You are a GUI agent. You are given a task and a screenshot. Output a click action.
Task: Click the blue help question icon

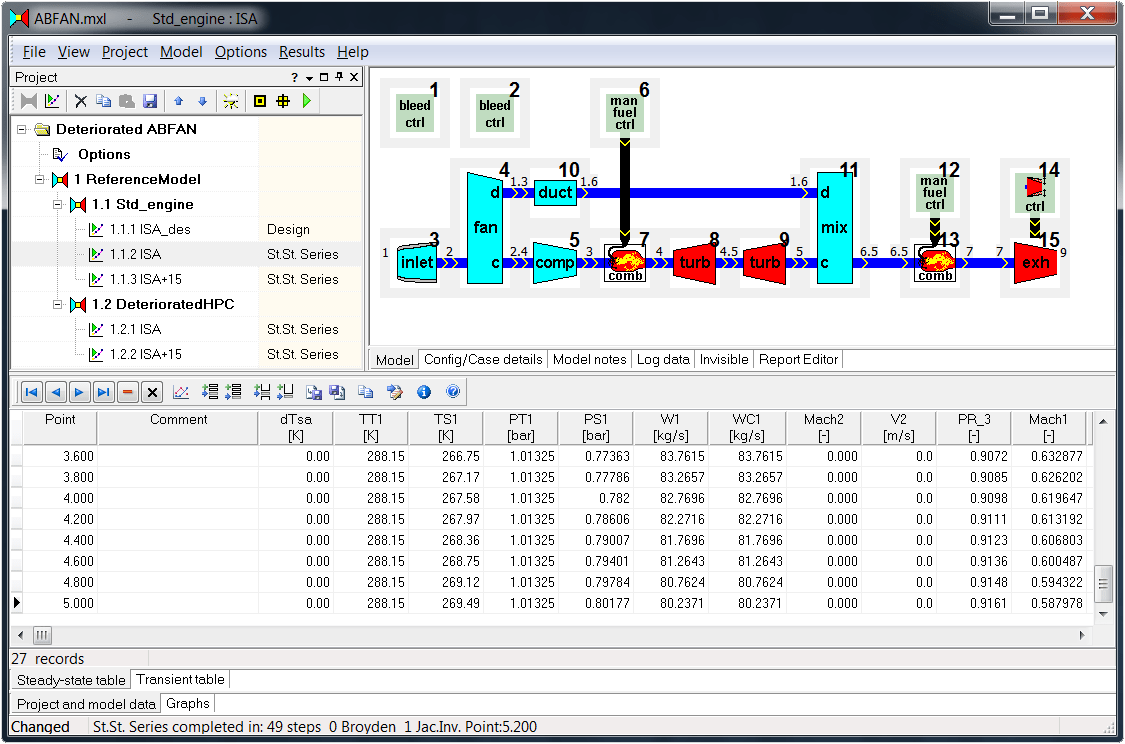[453, 392]
